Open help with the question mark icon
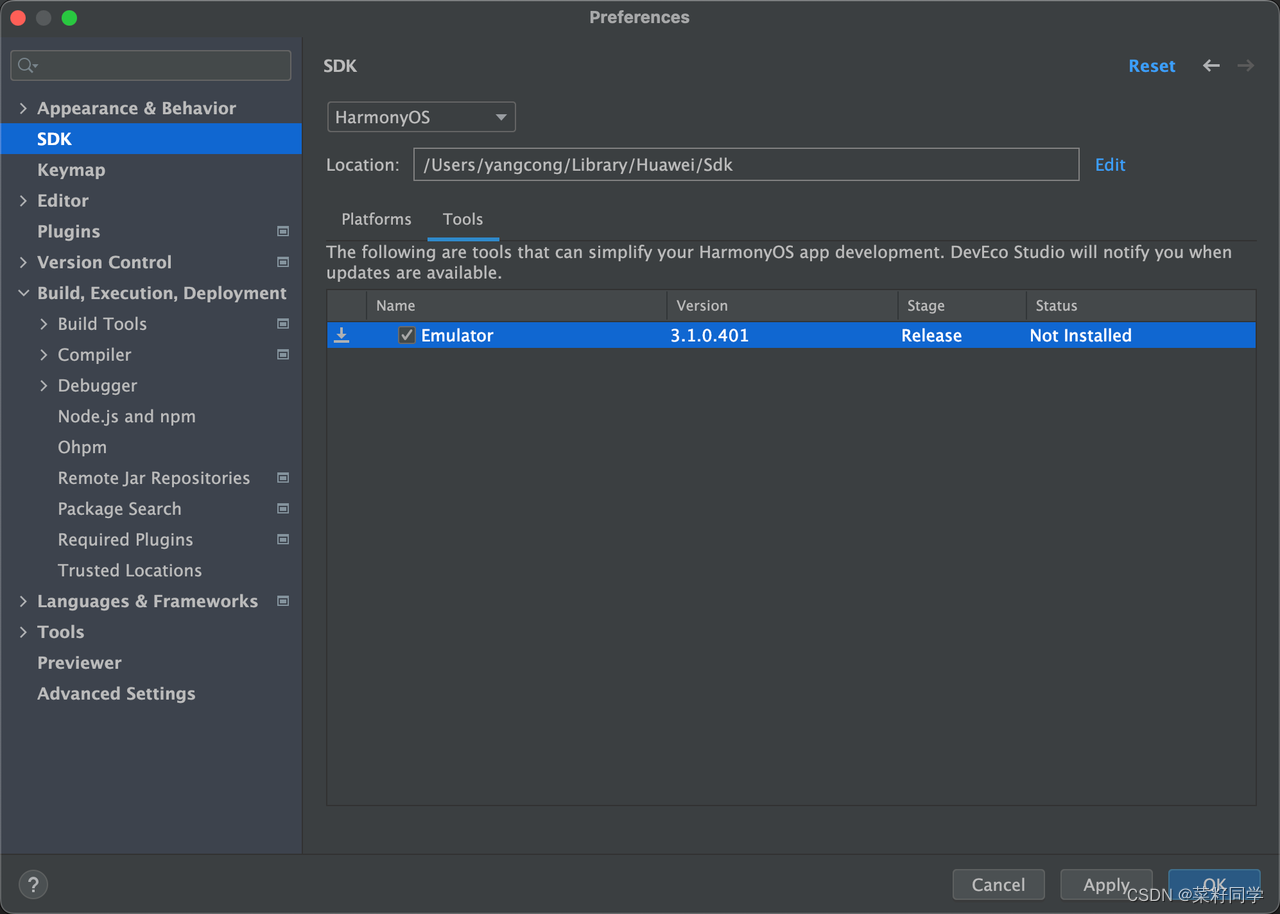This screenshot has width=1280, height=914. point(33,884)
